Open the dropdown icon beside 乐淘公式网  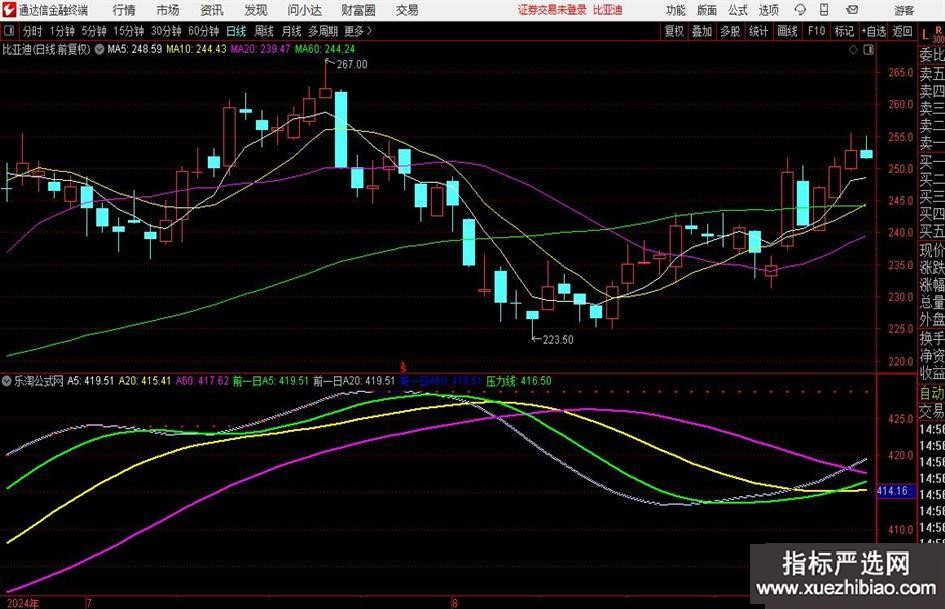coord(7,380)
